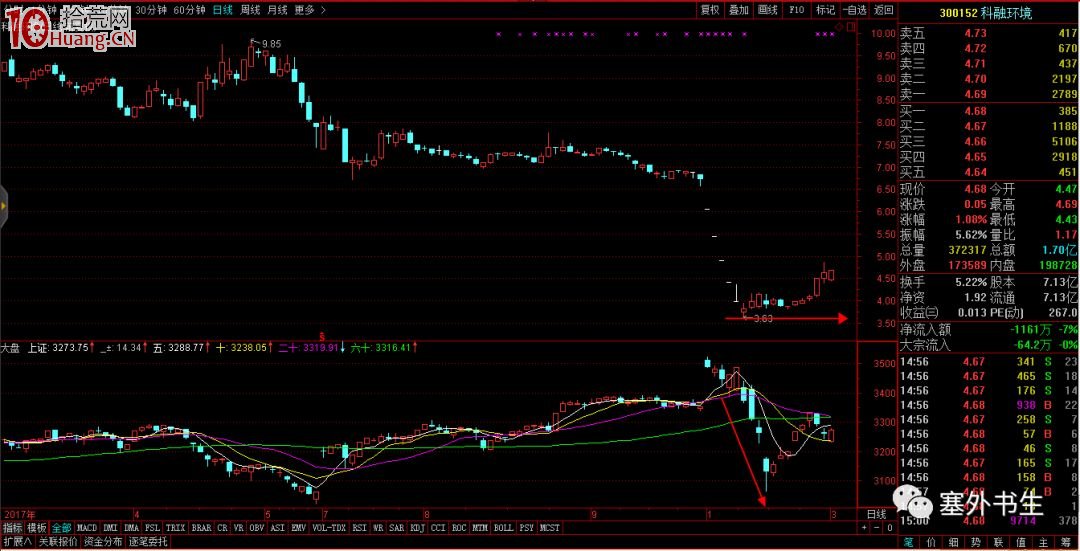
Task: Select the 日线 daily period tab
Action: tap(222, 10)
